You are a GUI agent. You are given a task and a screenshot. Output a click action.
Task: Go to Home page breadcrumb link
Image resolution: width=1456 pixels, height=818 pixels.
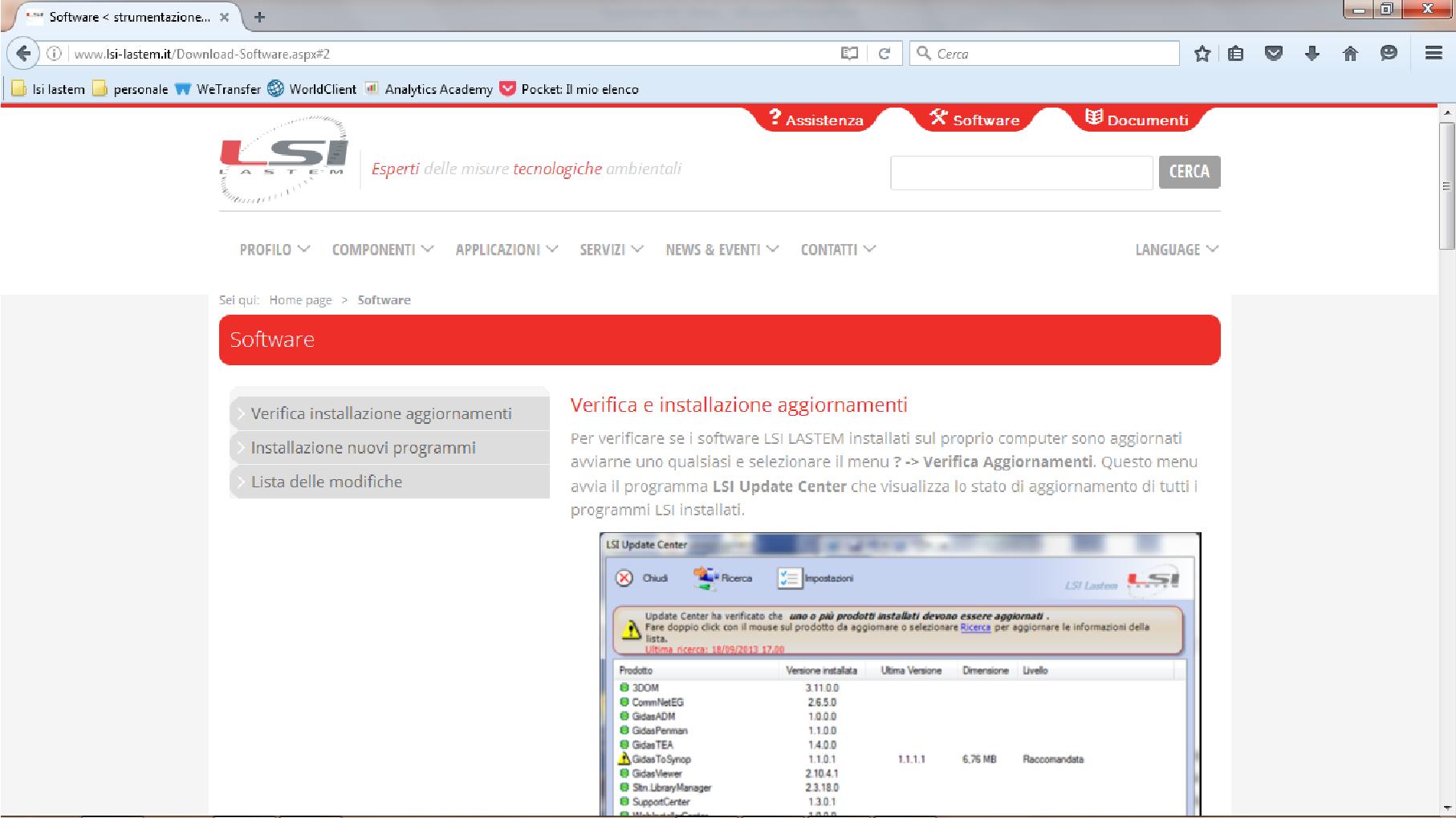point(300,300)
